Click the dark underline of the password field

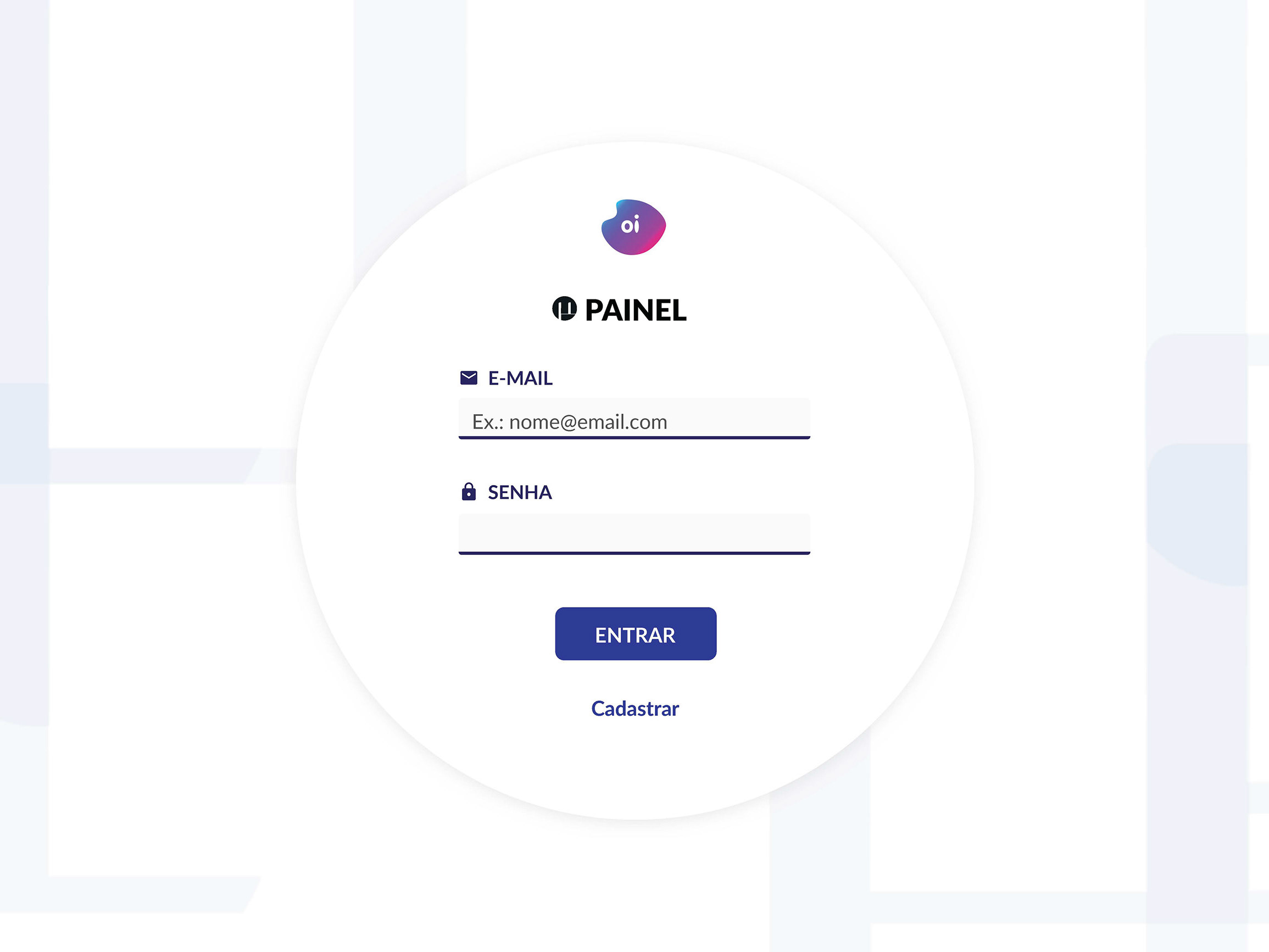pos(634,553)
